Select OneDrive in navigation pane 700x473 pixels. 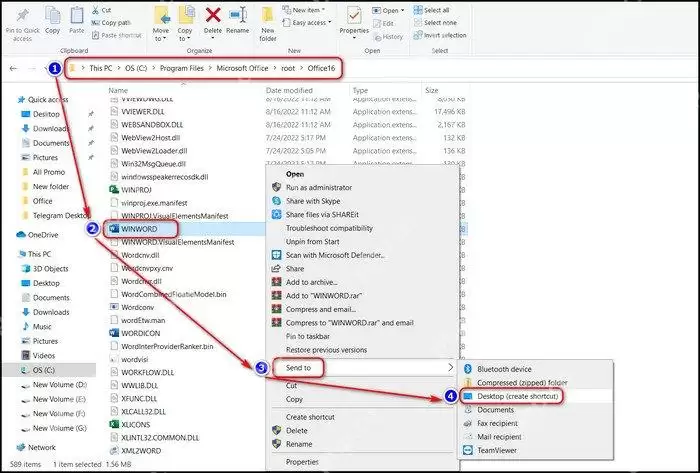38,235
